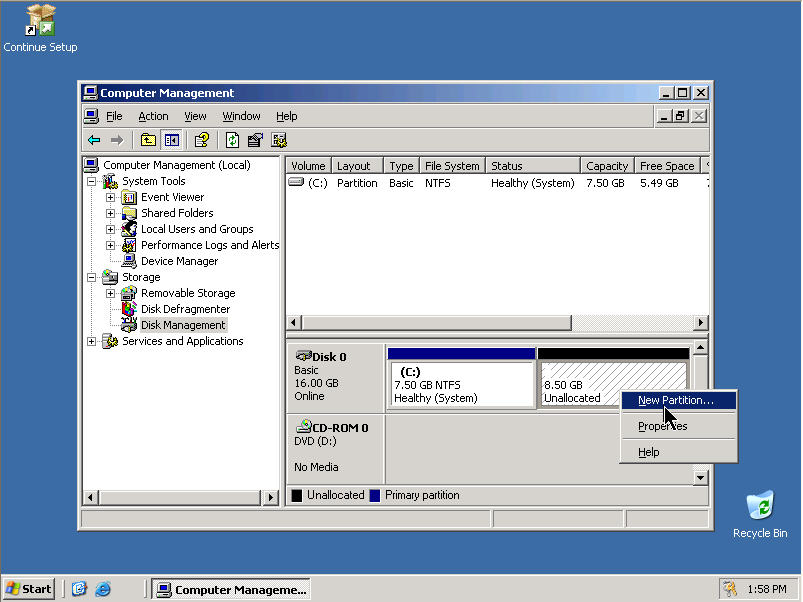
Task: Expand the Local Users and Groups node
Action: point(110,229)
